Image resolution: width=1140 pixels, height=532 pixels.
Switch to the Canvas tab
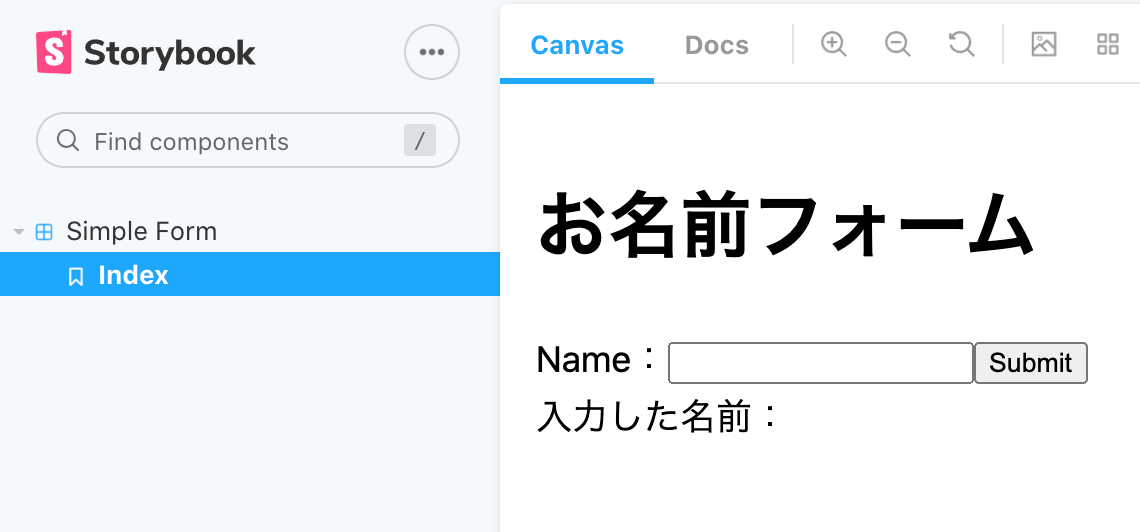(x=577, y=45)
